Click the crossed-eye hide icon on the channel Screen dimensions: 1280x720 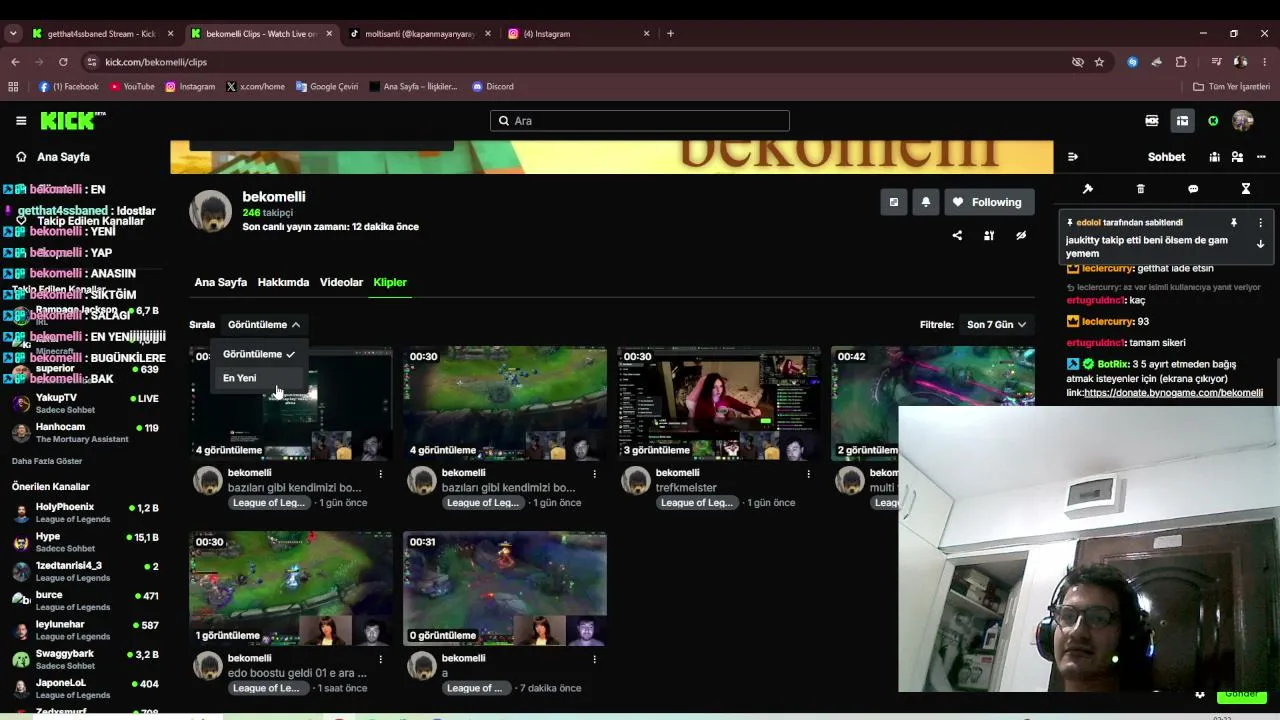pos(1021,236)
